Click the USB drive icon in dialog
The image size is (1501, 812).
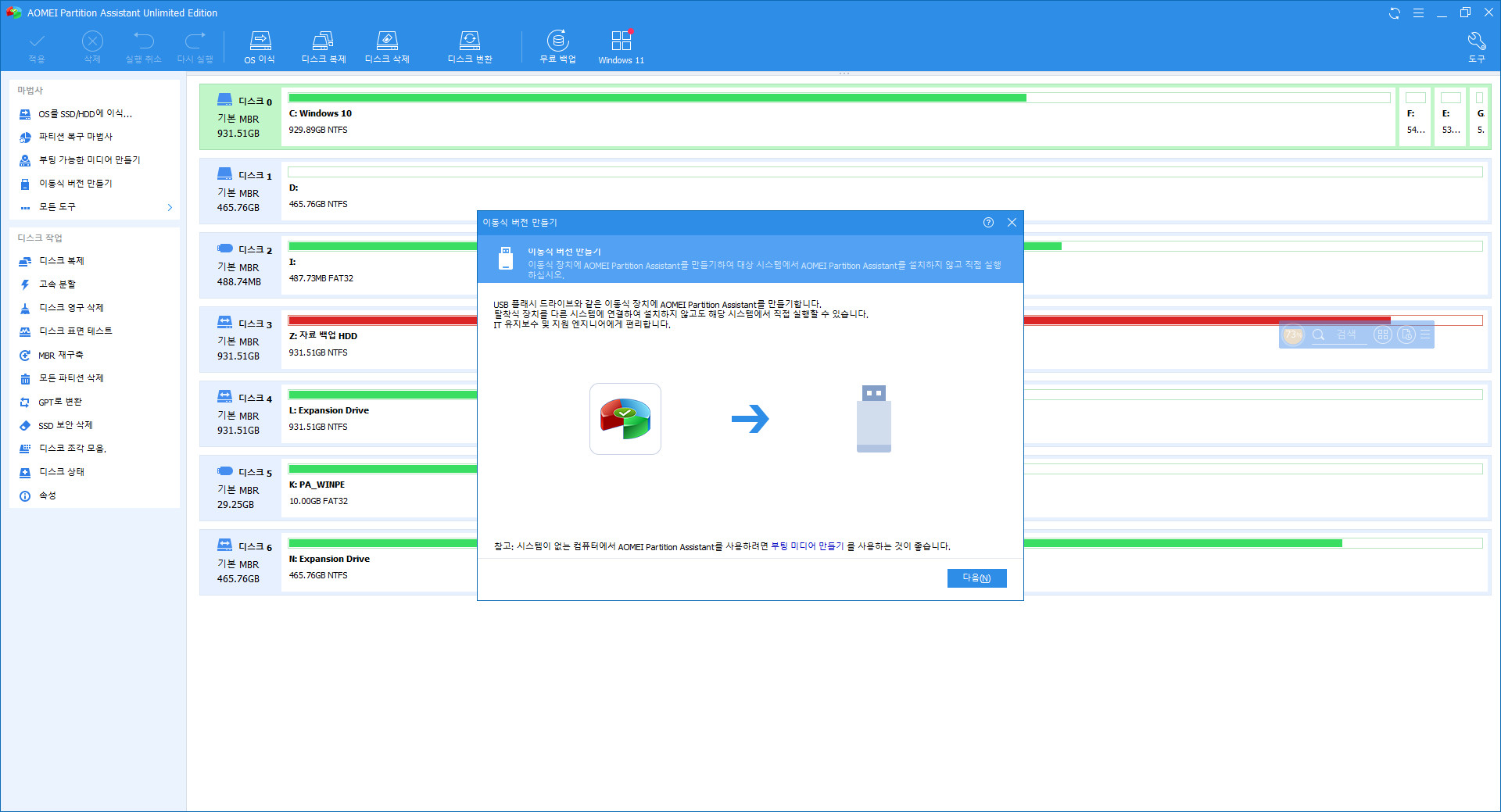click(874, 419)
